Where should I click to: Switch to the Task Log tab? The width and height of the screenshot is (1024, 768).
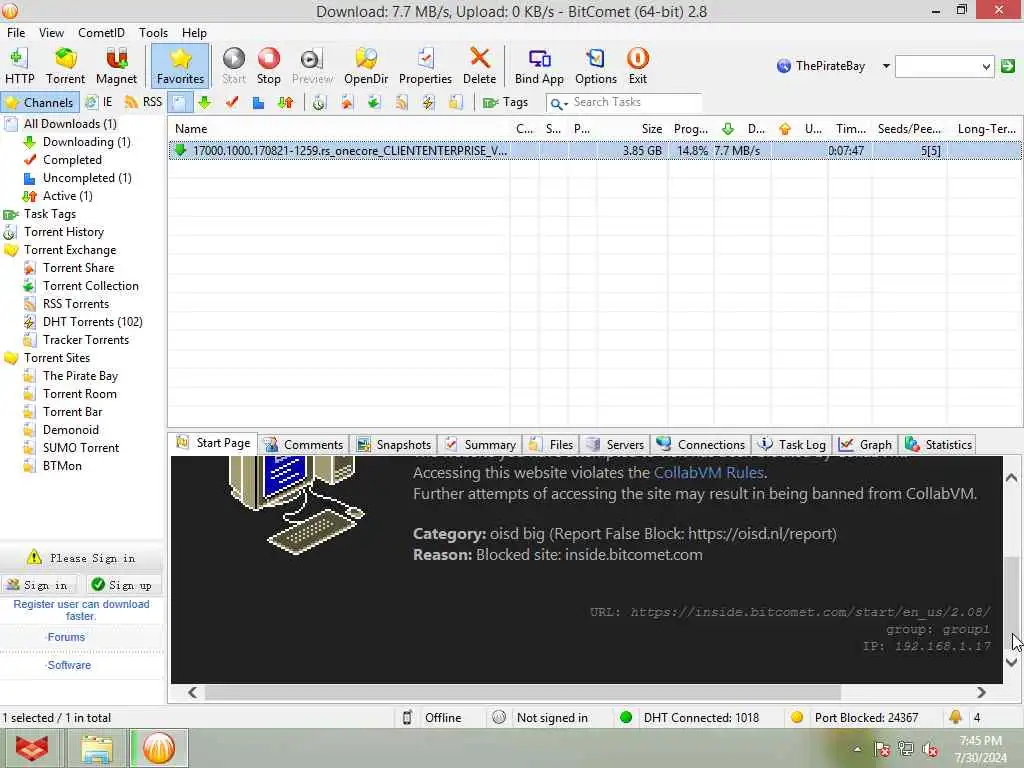click(792, 445)
